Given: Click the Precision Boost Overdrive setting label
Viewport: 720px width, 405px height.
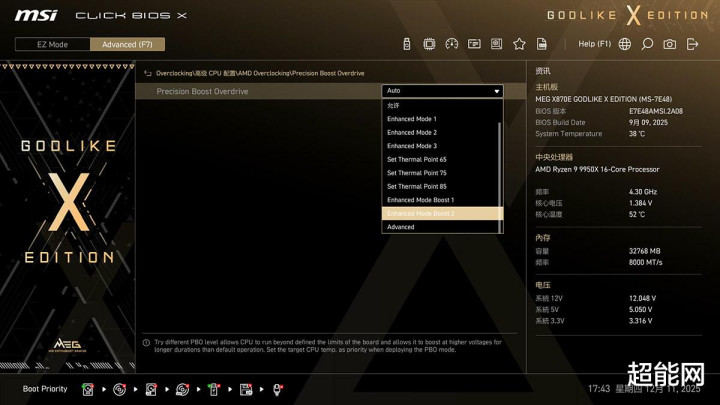Looking at the screenshot, I should [202, 91].
